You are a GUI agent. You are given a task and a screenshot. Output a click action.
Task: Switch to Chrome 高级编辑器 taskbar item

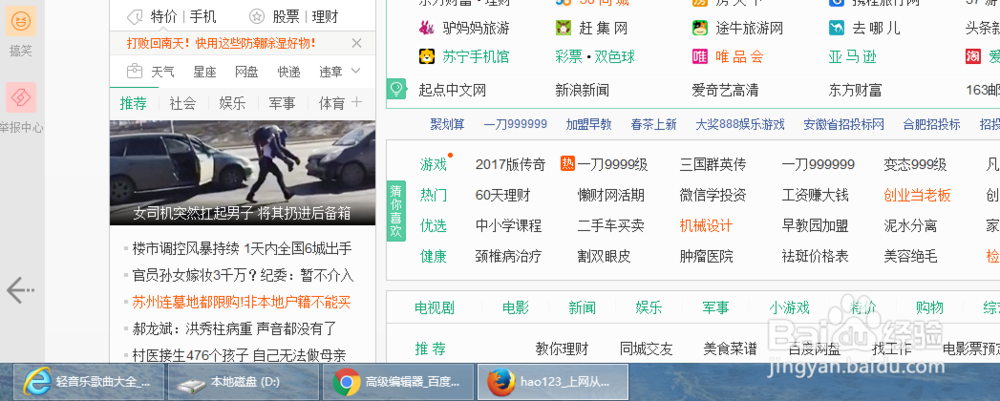point(399,383)
